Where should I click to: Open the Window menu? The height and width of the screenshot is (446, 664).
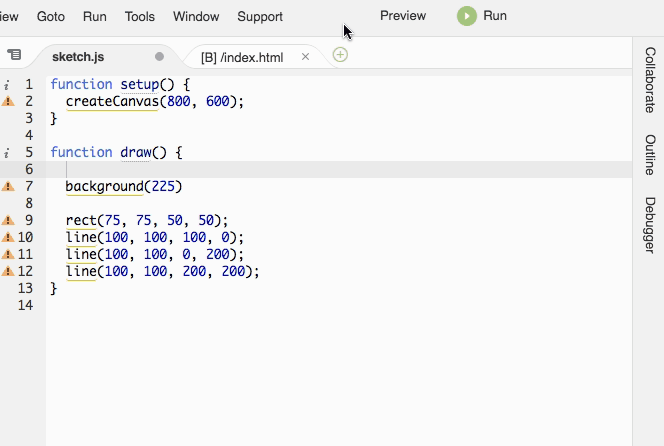pos(196,17)
